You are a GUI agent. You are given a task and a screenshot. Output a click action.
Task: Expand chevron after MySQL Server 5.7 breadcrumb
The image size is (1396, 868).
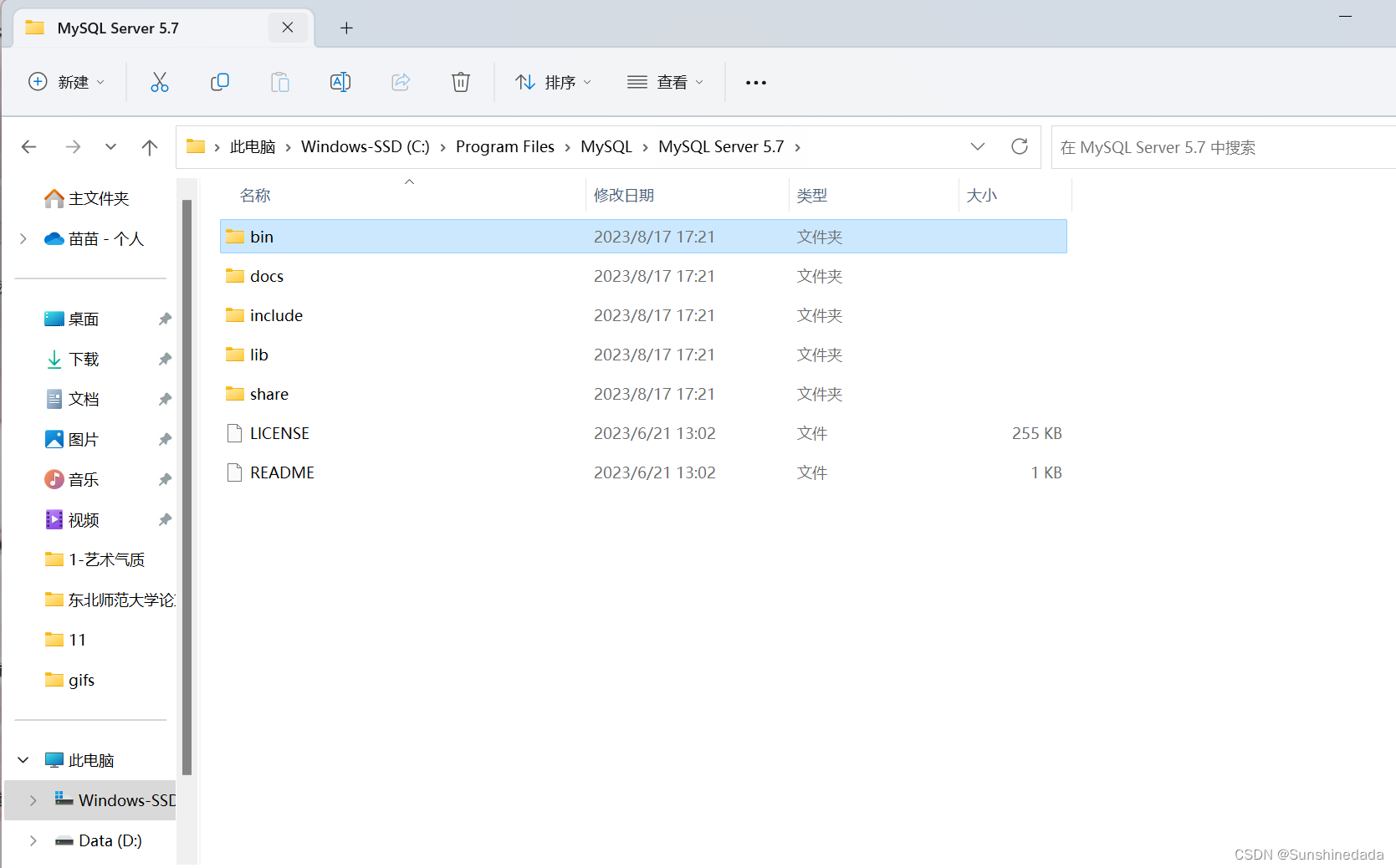[x=798, y=147]
